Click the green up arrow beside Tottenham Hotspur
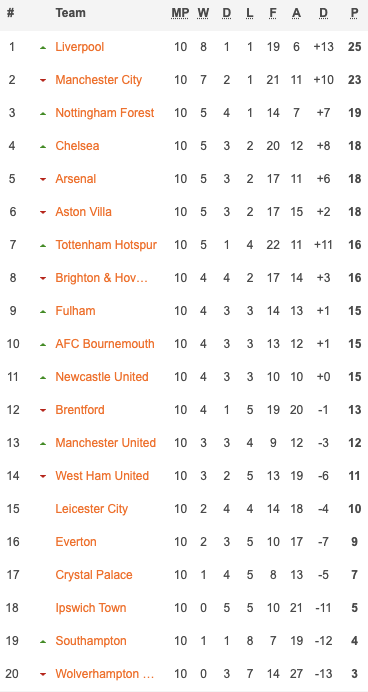This screenshot has height=692, width=368. click(x=43, y=245)
